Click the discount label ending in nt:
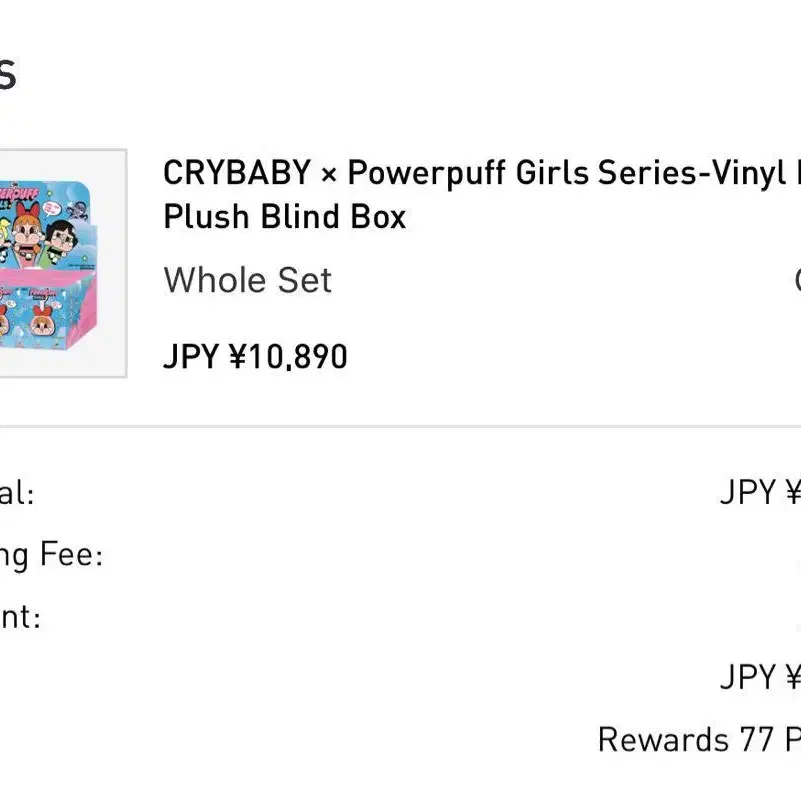 click(20, 617)
